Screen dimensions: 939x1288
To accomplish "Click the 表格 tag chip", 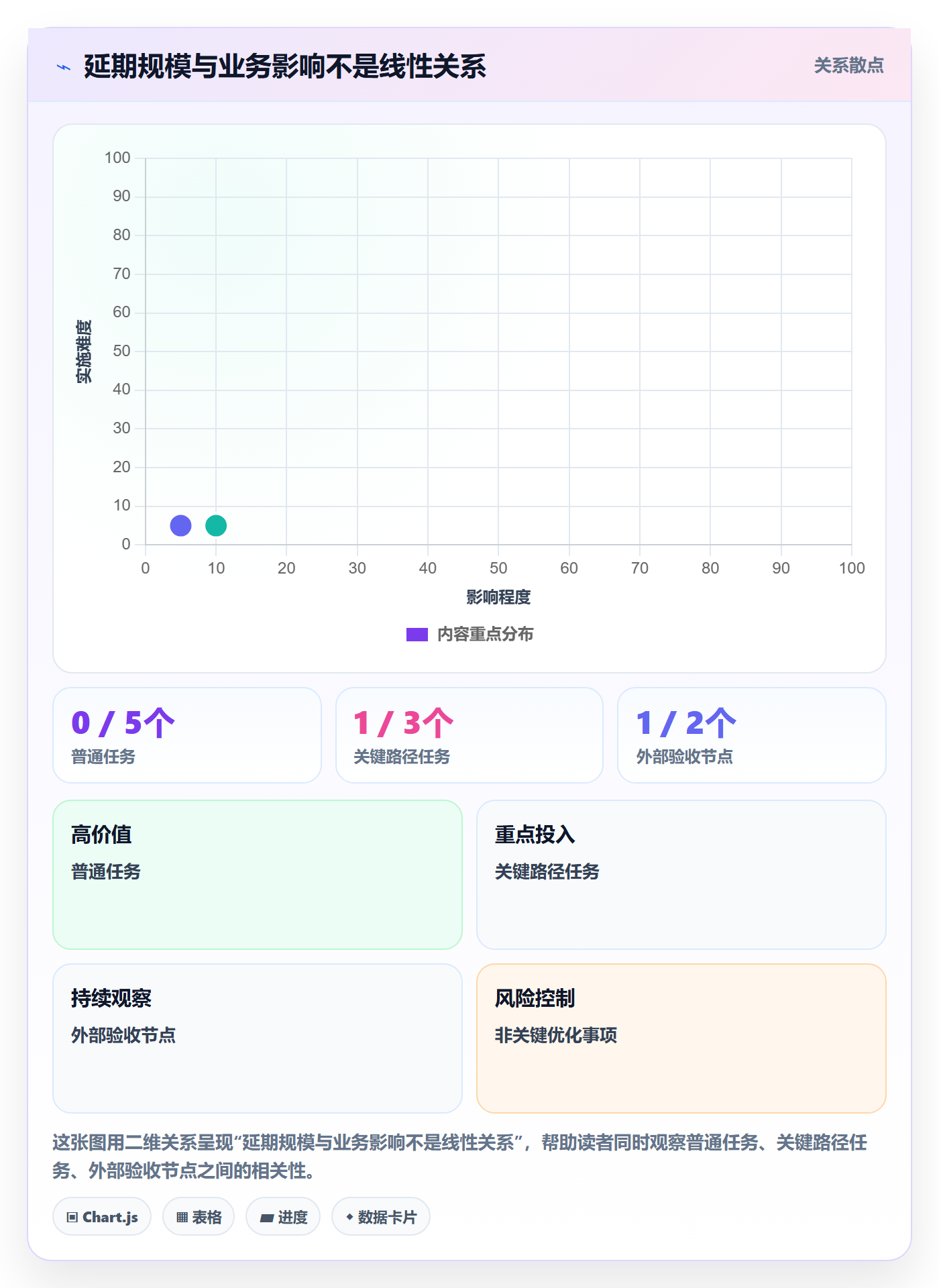I will pos(199,1217).
